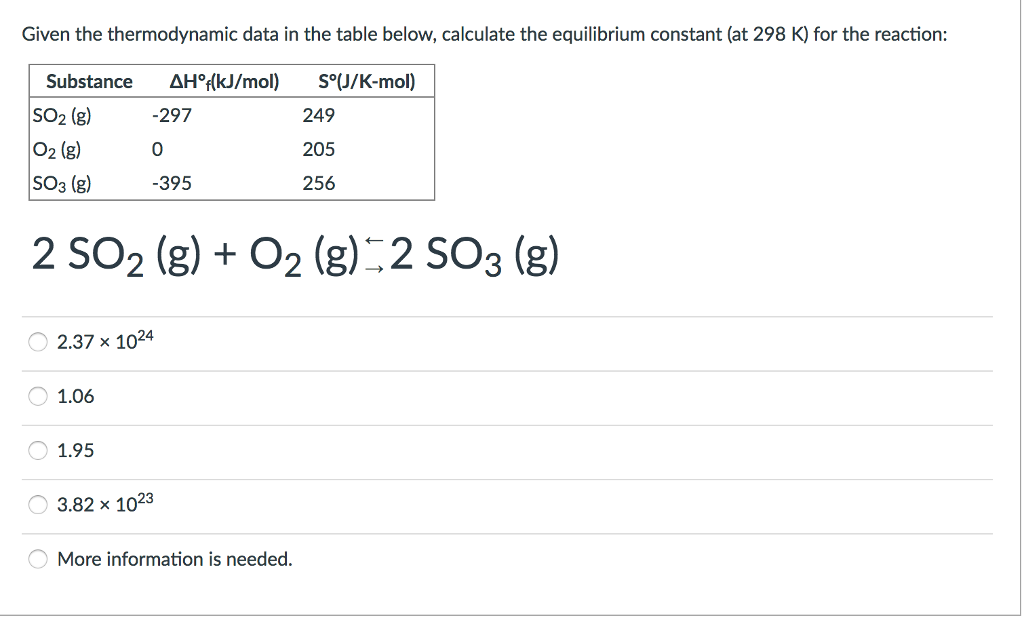Click the Substance column header

click(x=89, y=81)
